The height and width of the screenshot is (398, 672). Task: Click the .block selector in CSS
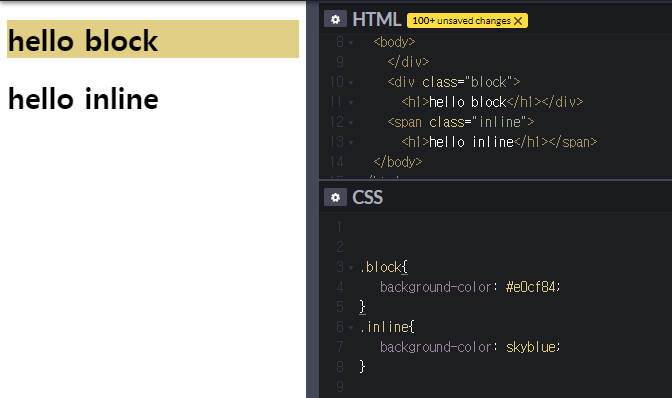click(x=381, y=267)
